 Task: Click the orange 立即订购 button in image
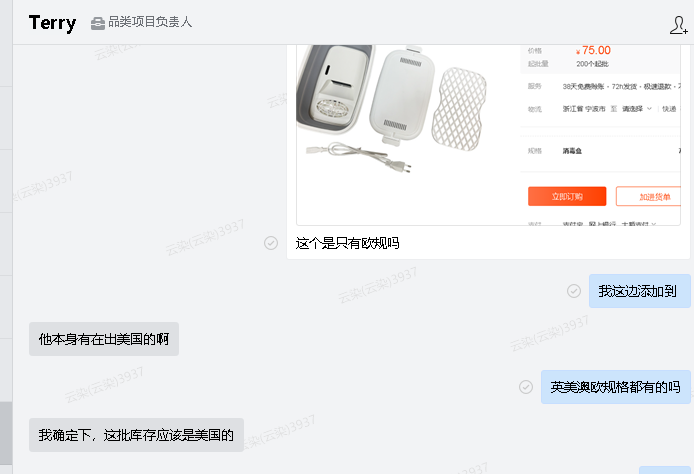click(567, 196)
